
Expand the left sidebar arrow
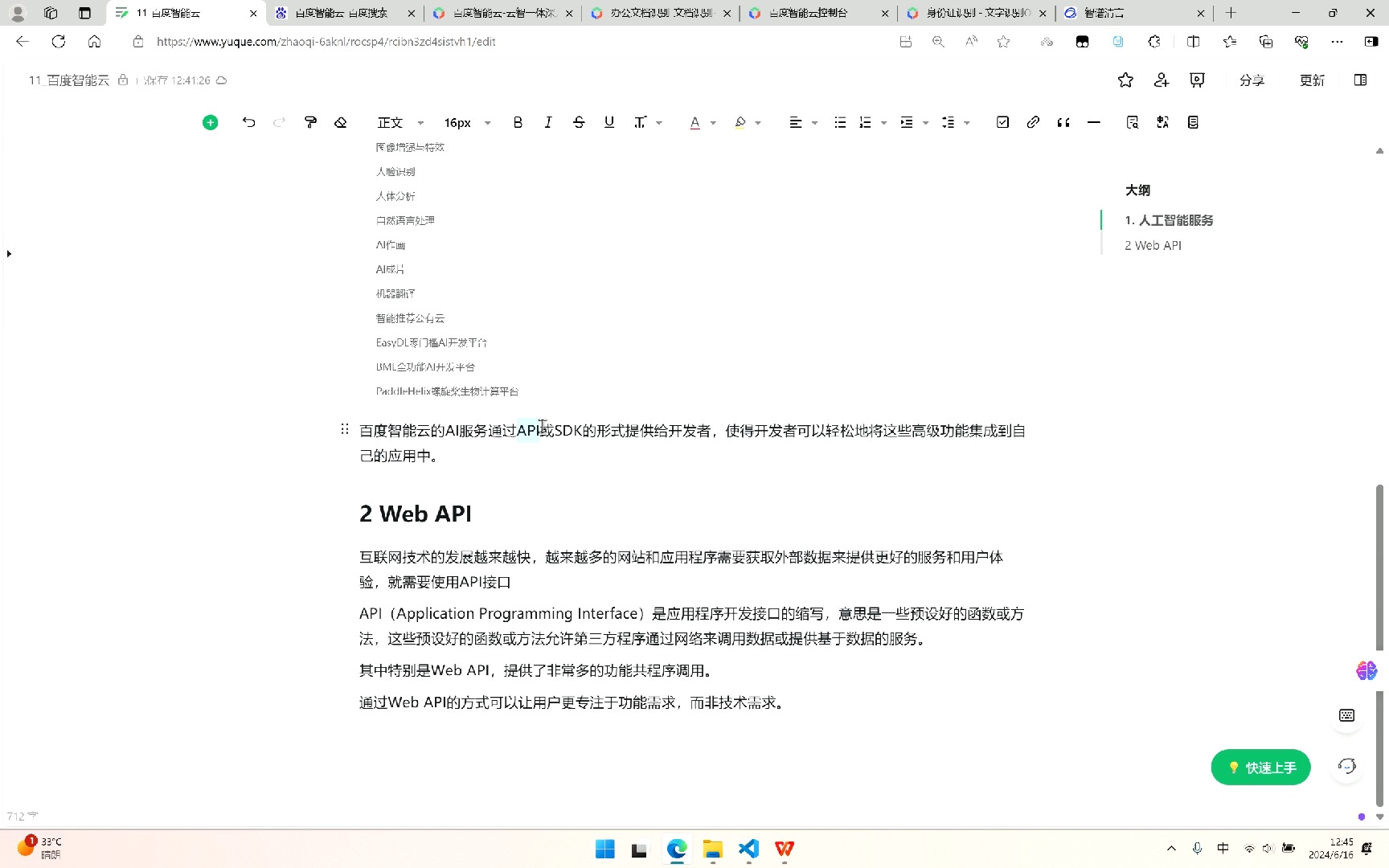9,253
